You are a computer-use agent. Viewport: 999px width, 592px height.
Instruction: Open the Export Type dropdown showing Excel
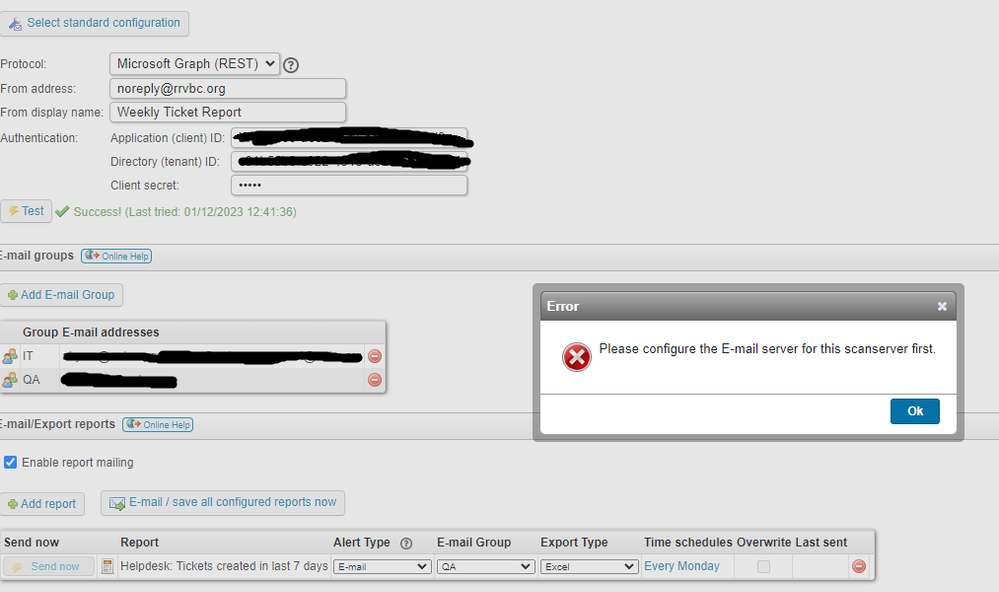click(x=589, y=566)
